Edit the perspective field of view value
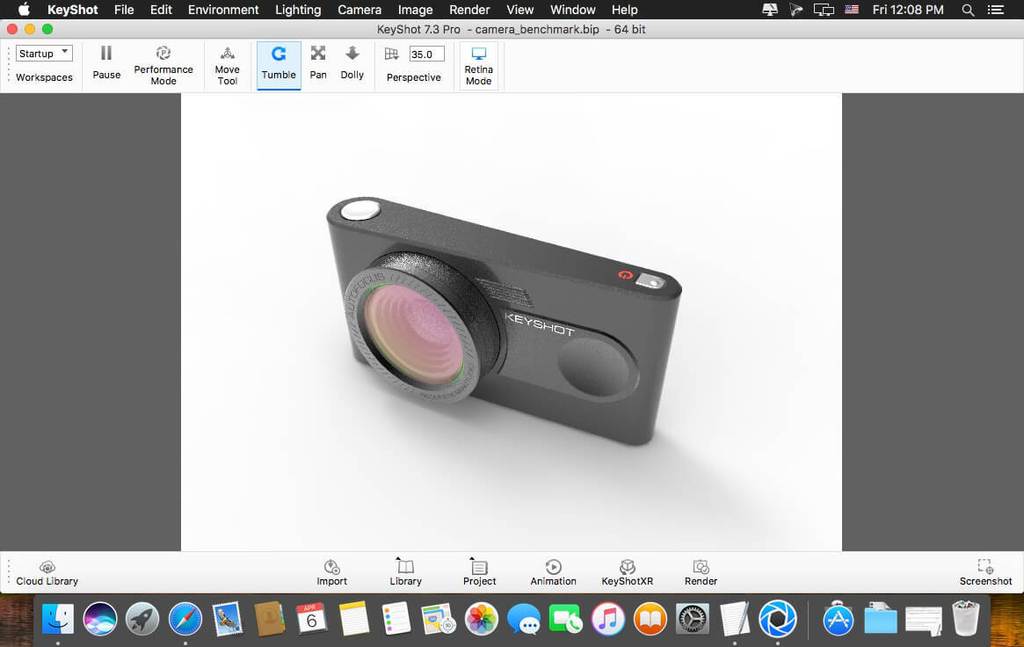 coord(424,53)
